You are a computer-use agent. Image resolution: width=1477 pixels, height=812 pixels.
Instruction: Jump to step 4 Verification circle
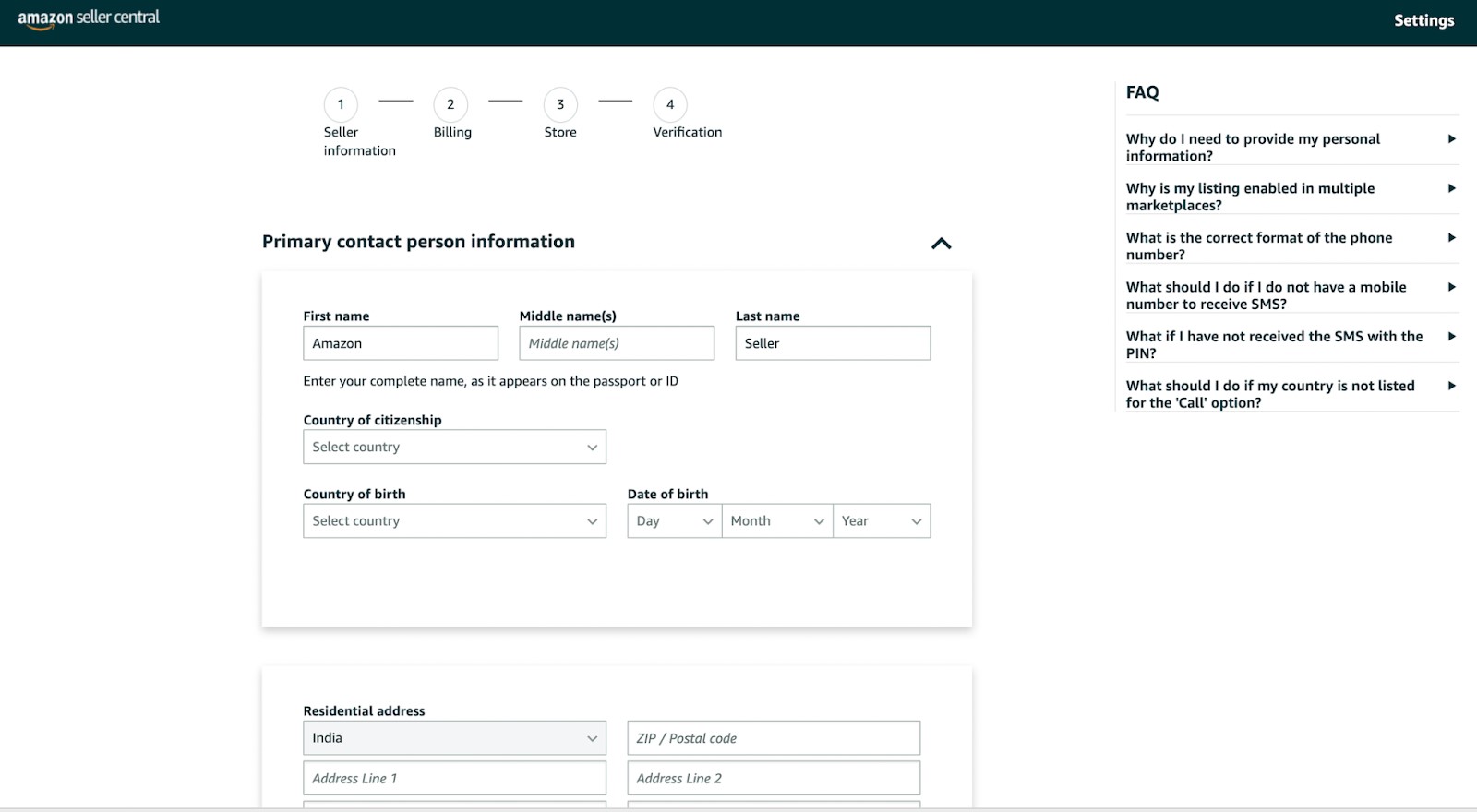point(670,104)
